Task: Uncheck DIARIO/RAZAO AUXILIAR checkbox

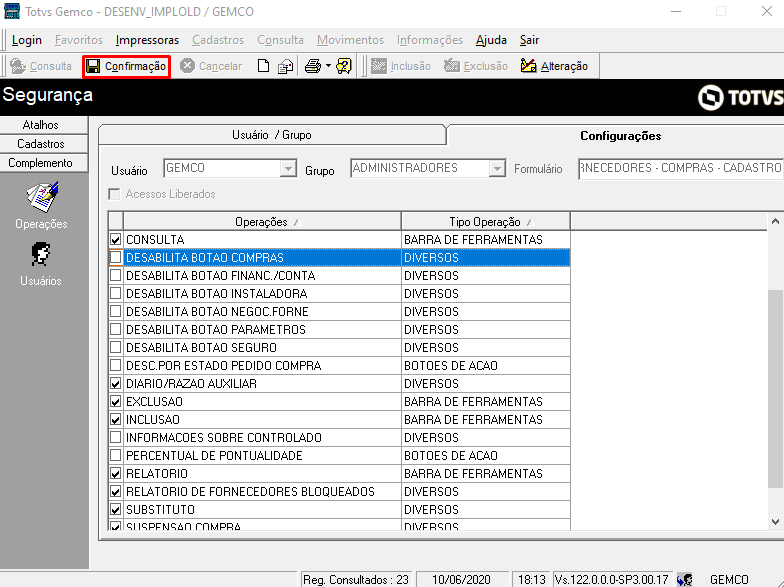Action: point(116,384)
